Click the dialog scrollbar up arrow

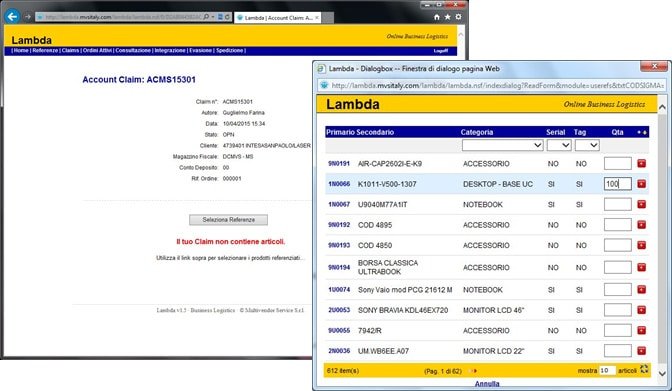click(x=662, y=107)
